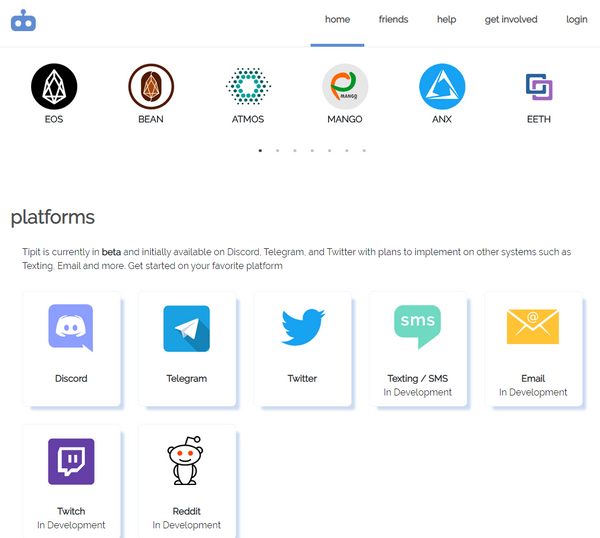The width and height of the screenshot is (600, 538).
Task: Jump to the fourth carousel page dot
Action: (312, 150)
